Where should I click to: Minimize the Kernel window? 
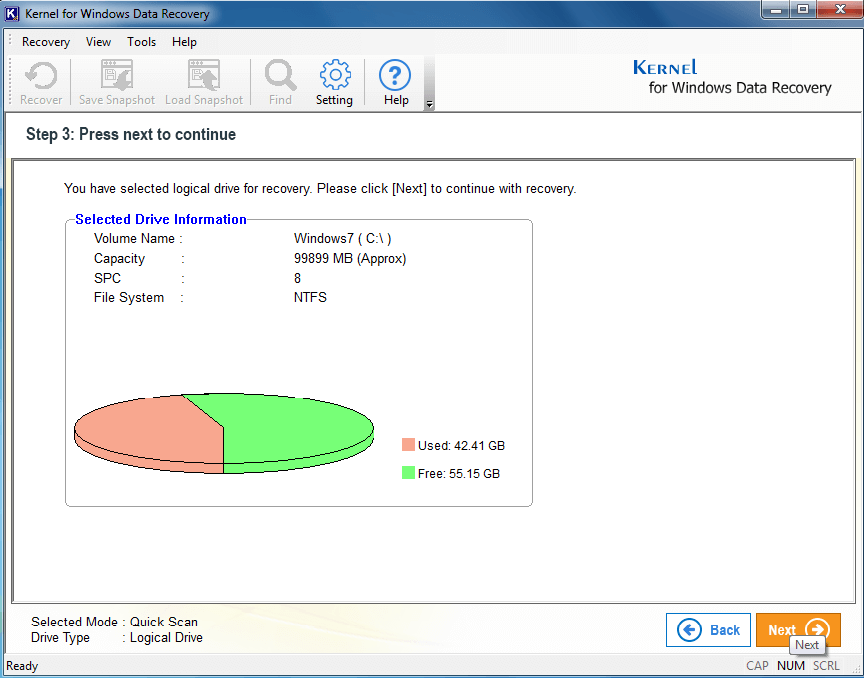776,10
